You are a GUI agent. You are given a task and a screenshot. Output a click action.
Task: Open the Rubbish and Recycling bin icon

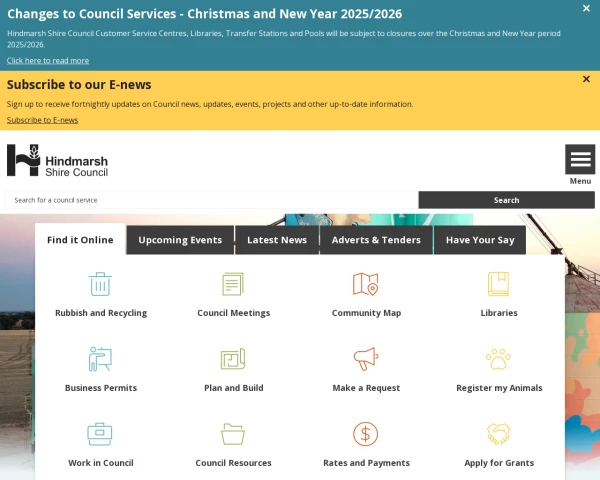[x=100, y=284]
